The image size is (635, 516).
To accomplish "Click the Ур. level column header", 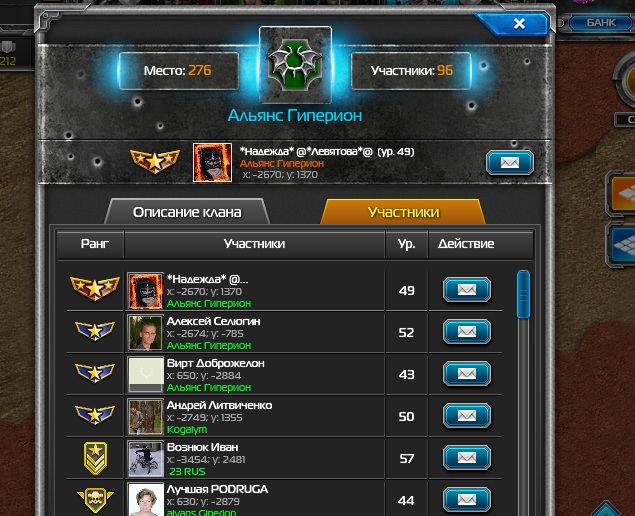I will pyautogui.click(x=407, y=244).
